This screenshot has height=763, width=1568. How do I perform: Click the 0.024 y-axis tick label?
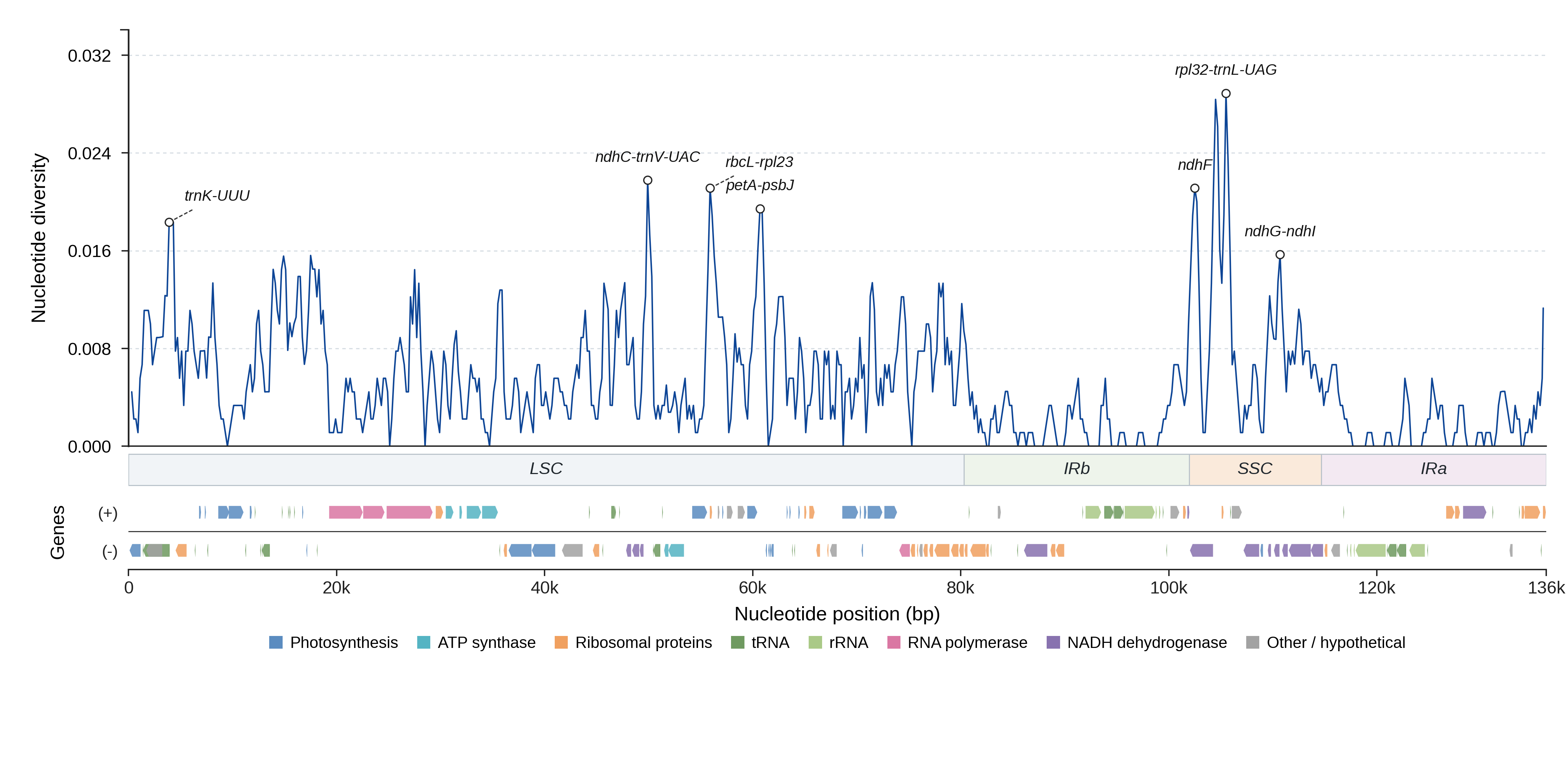pos(90,154)
